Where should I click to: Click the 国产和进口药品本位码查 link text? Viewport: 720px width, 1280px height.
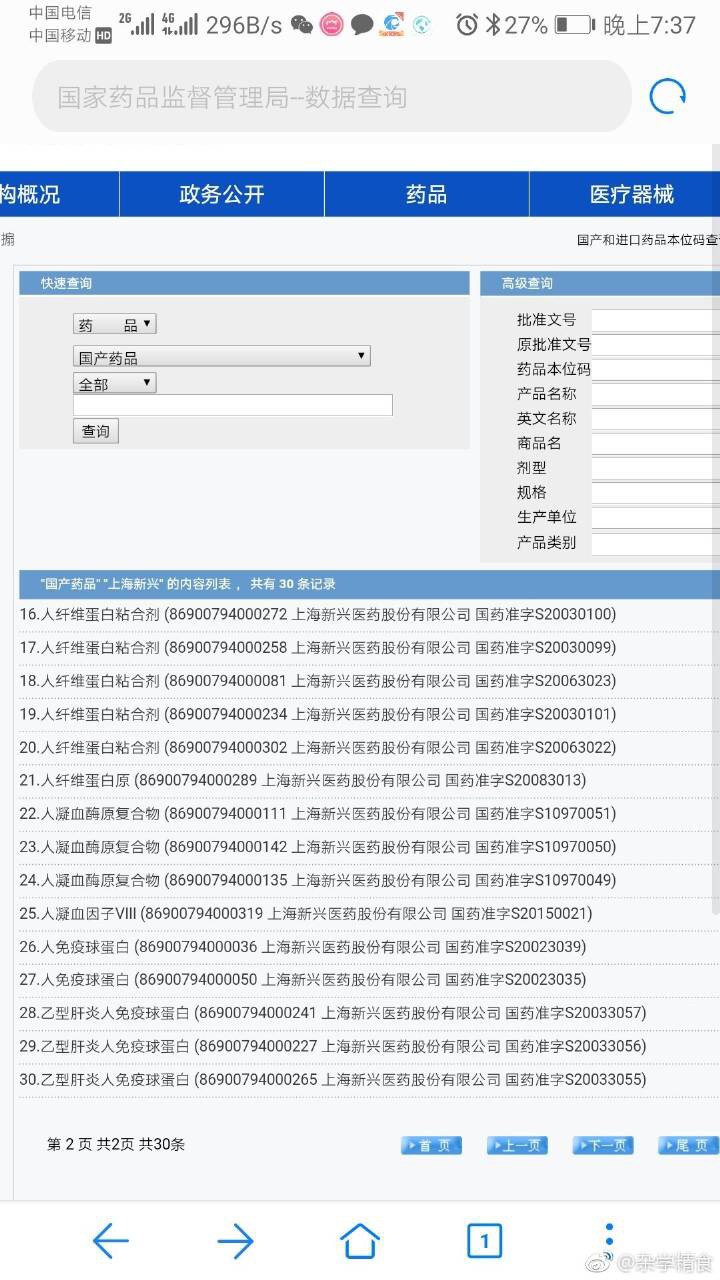click(x=648, y=240)
